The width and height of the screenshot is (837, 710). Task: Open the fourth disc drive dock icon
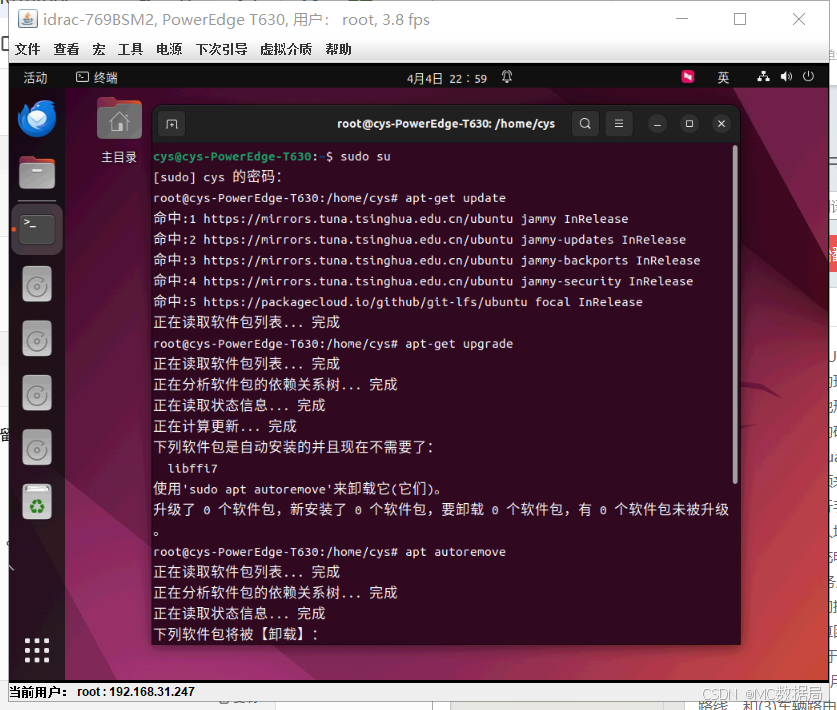click(37, 448)
